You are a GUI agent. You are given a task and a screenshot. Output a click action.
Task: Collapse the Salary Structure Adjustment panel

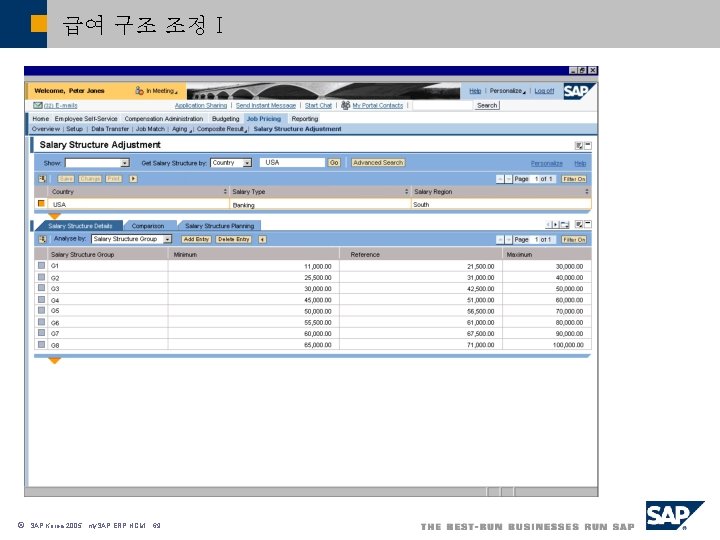pyautogui.click(x=587, y=146)
